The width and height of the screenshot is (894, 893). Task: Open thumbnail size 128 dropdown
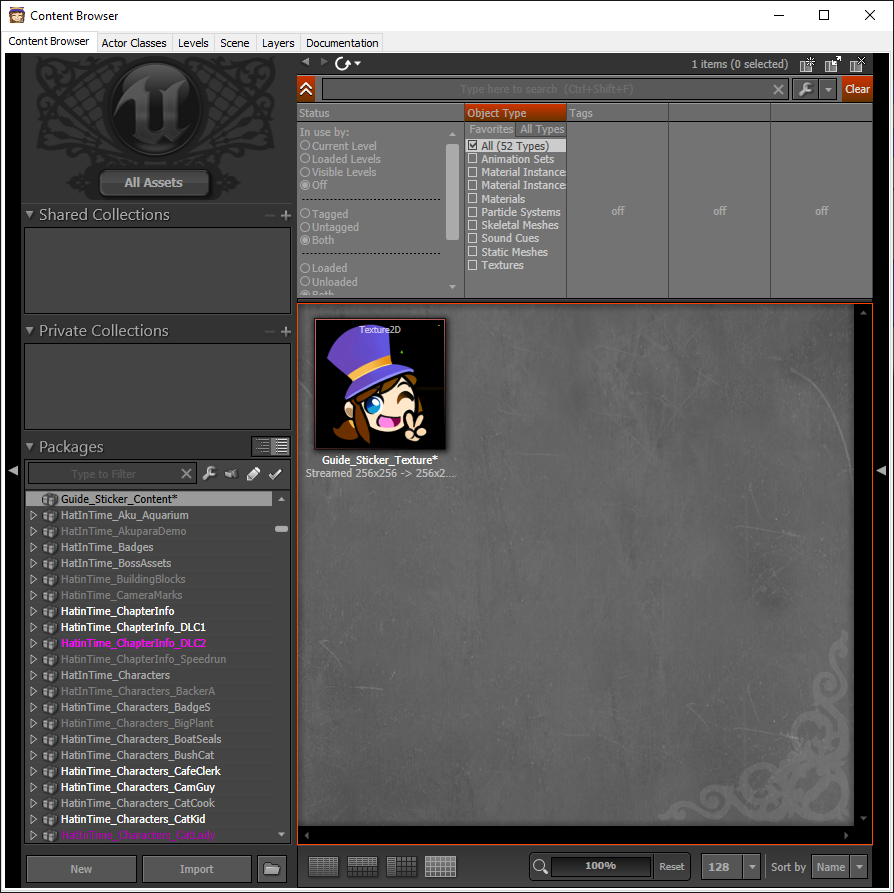[x=752, y=867]
